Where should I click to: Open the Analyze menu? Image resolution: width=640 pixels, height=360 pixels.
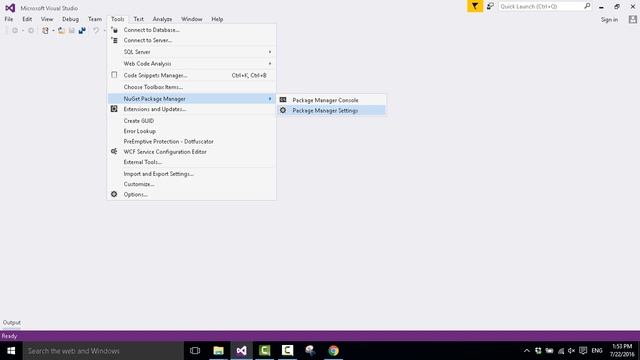tap(162, 19)
